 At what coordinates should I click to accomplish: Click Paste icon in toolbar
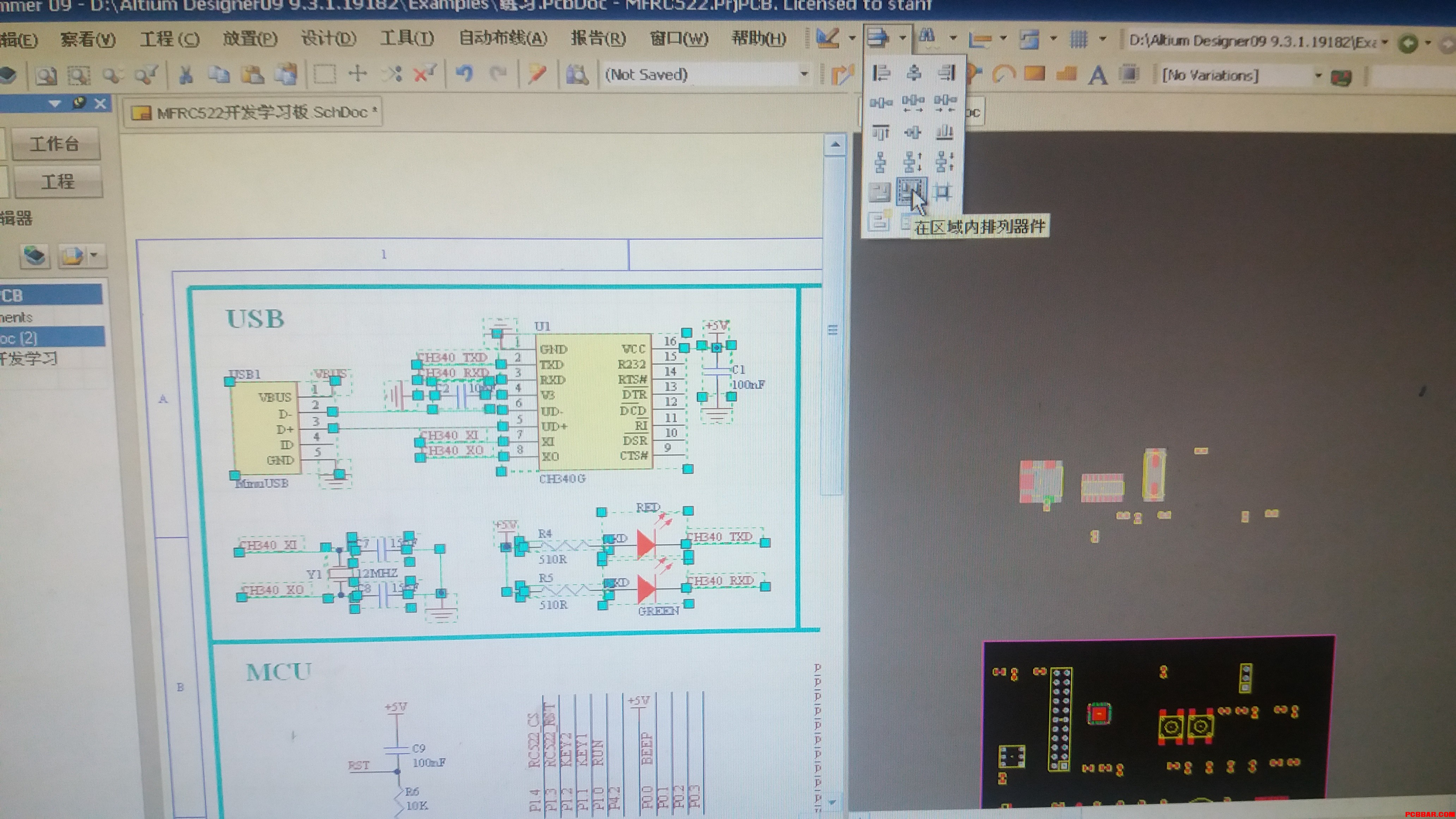252,75
